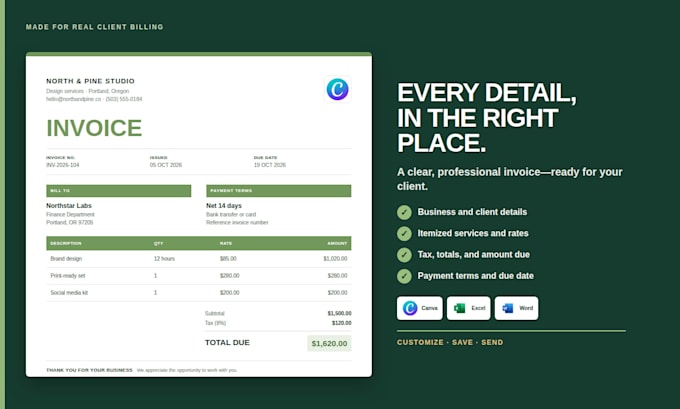Click THANK YOU FOR YOUR BUSINESS footer
The height and width of the screenshot is (409, 680).
coord(89,370)
